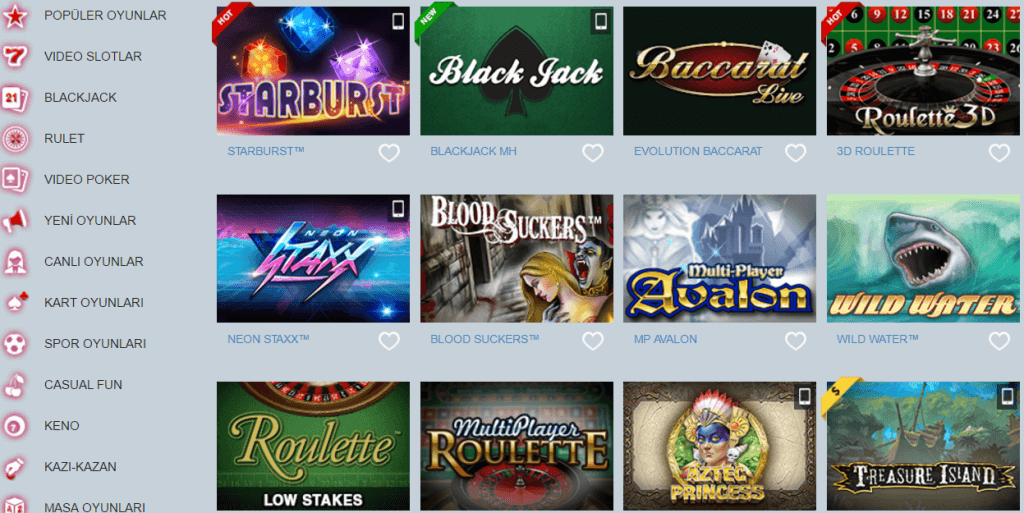
Task: Click the MP AVALON game link
Action: point(665,339)
